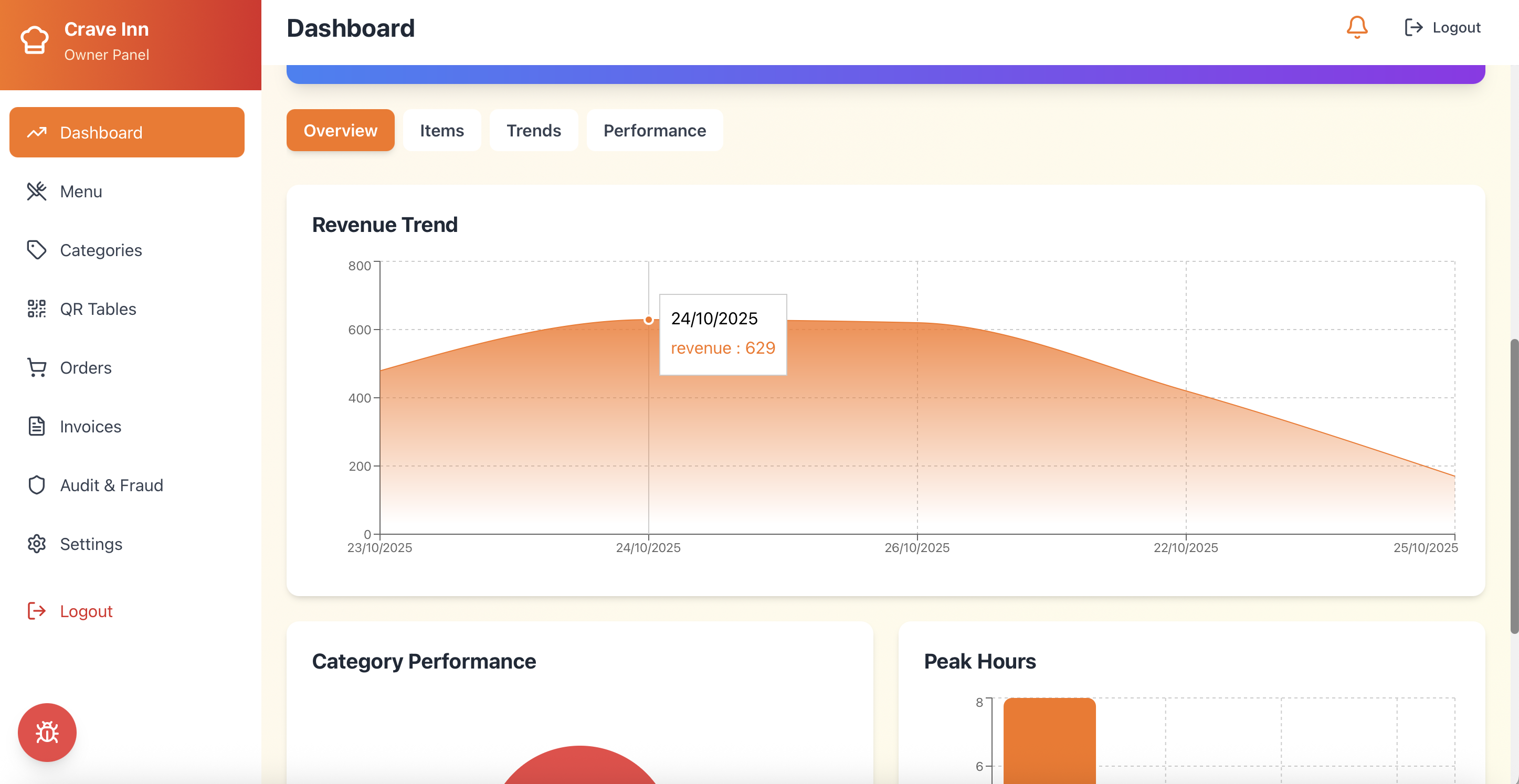Click the Peak Hours heading
The width and height of the screenshot is (1519, 784).
[979, 661]
